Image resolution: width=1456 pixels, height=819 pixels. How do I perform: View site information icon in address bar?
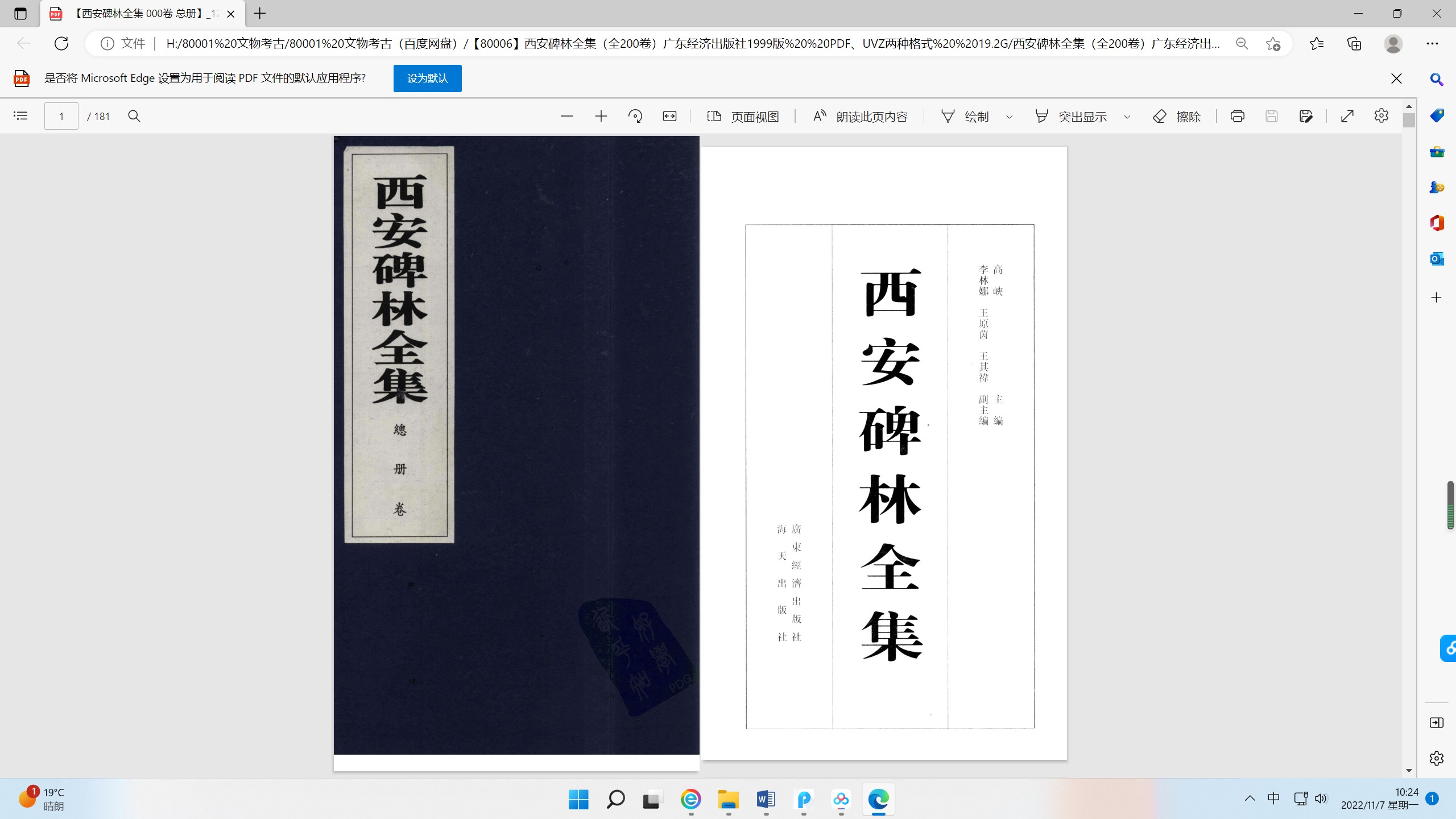click(107, 43)
